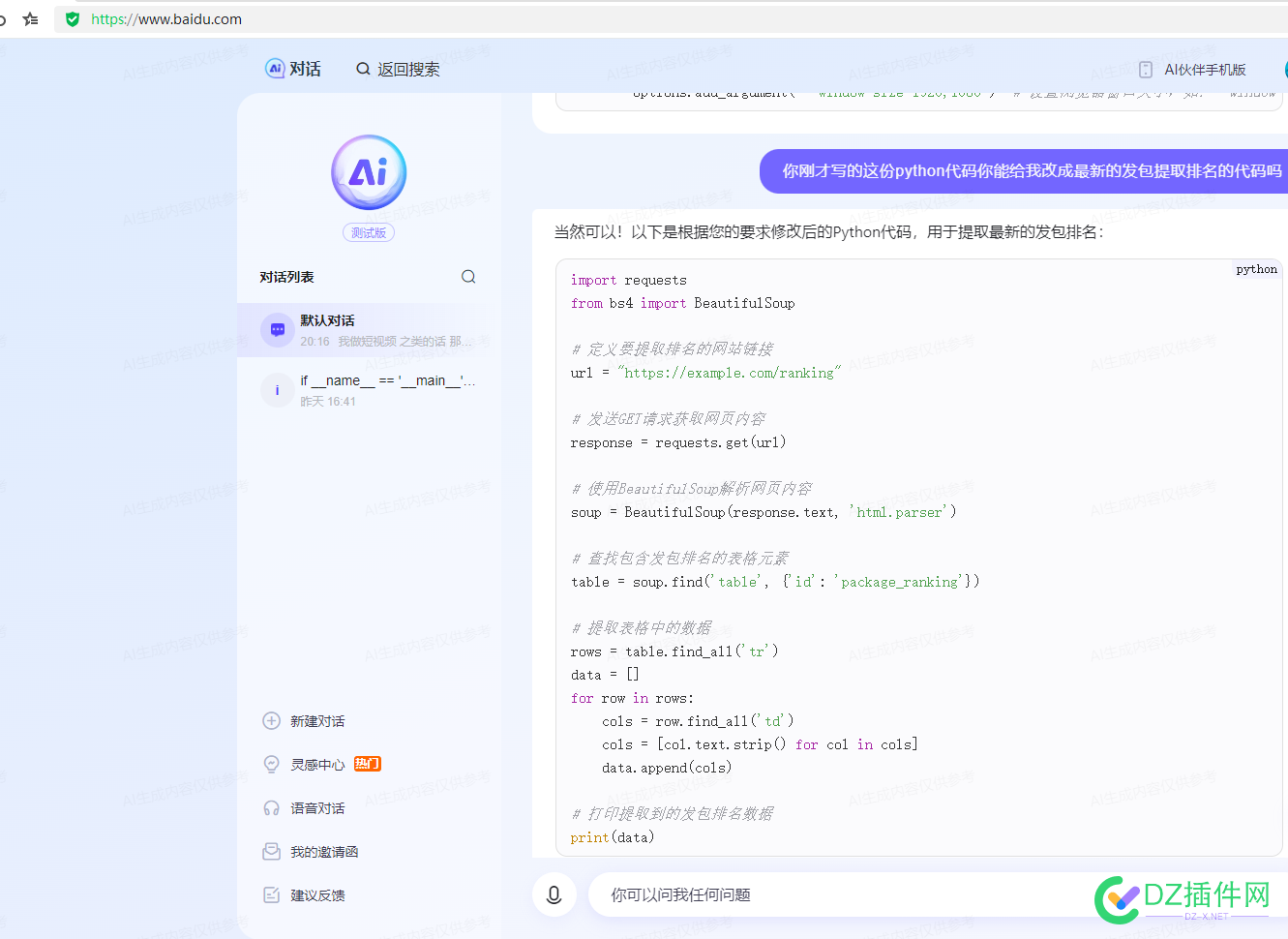Click the browser favorites star icon
Image resolution: width=1288 pixels, height=939 pixels.
tap(31, 19)
